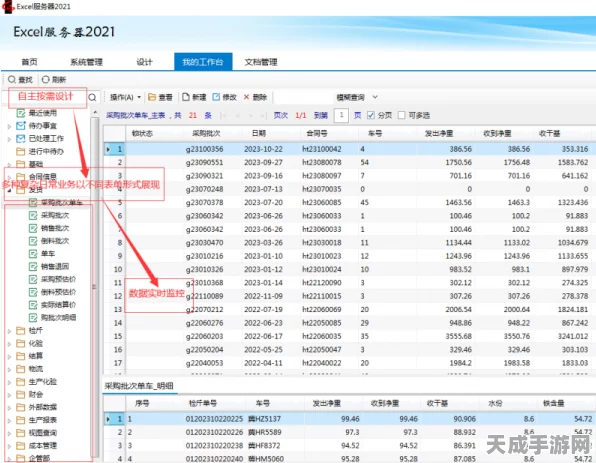Sort by the 采购批次 column header
596x463 pixels.
[206, 133]
